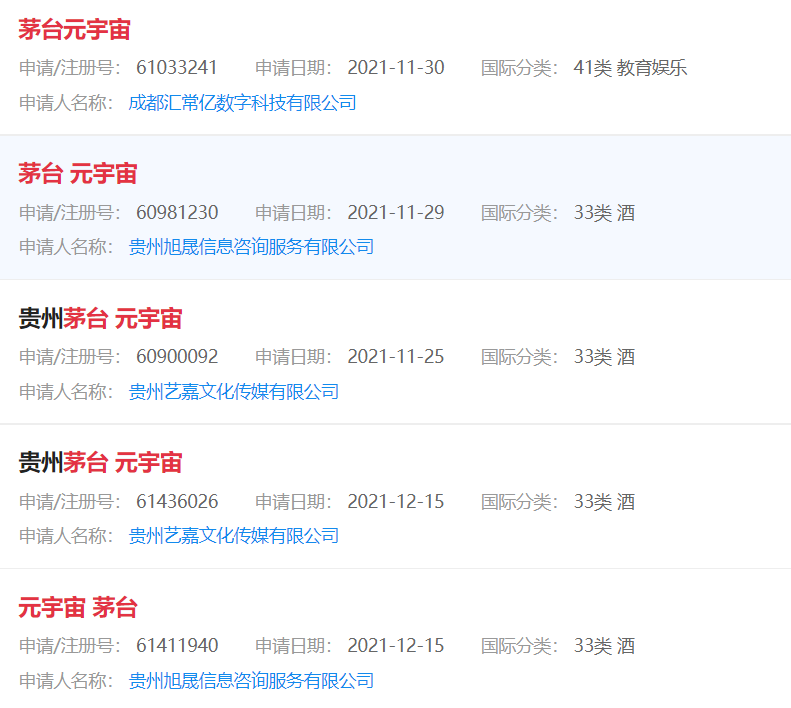Select application date 2021-11-30
This screenshot has height=708, width=791.
tap(396, 68)
